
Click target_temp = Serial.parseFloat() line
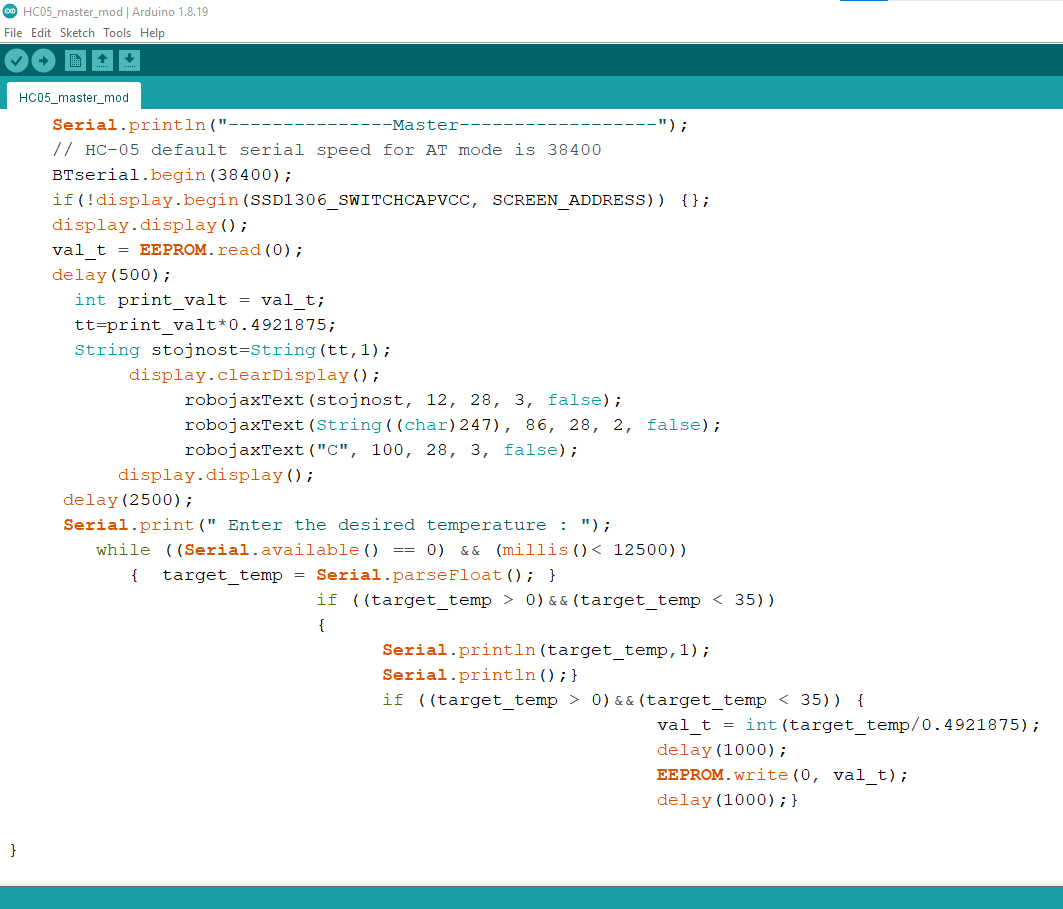[x=343, y=575]
